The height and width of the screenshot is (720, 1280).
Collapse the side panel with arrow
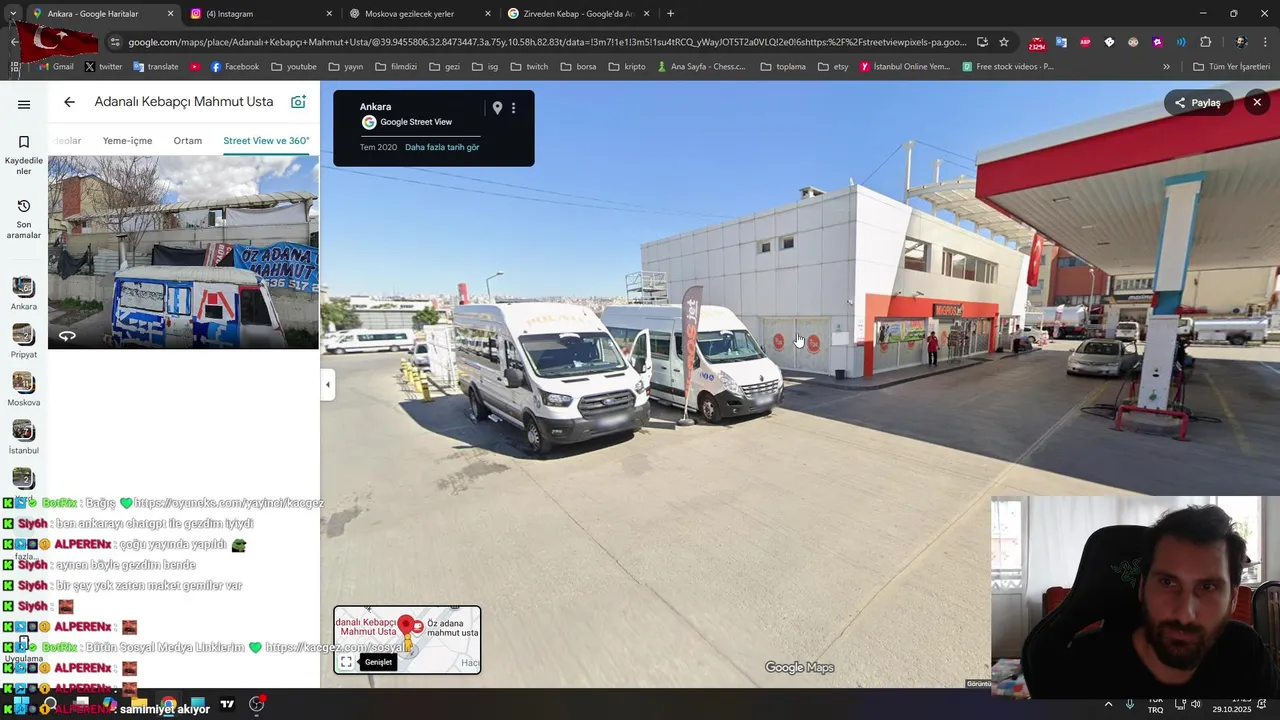tap(327, 384)
